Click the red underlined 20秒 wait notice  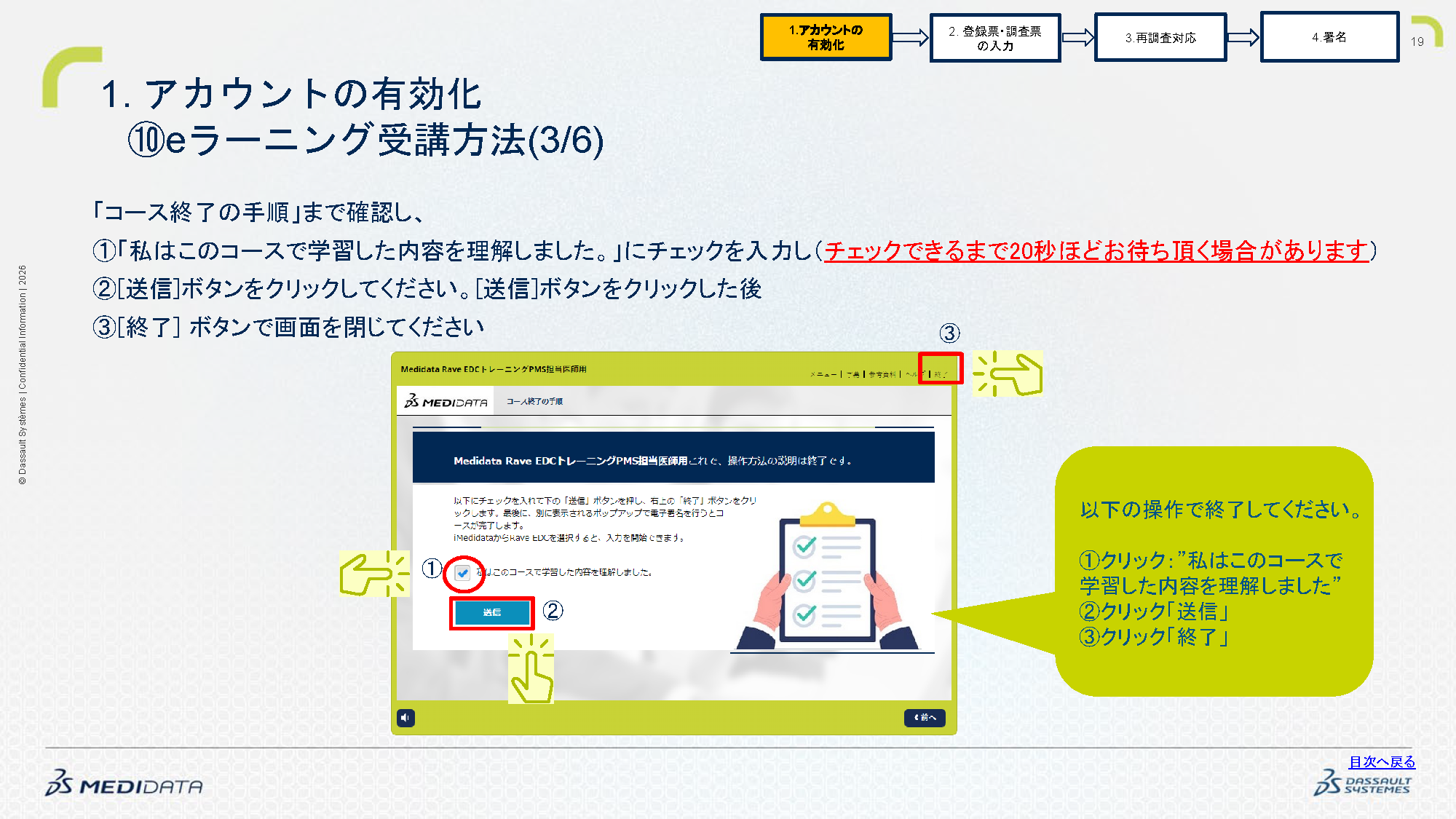coord(1096,250)
